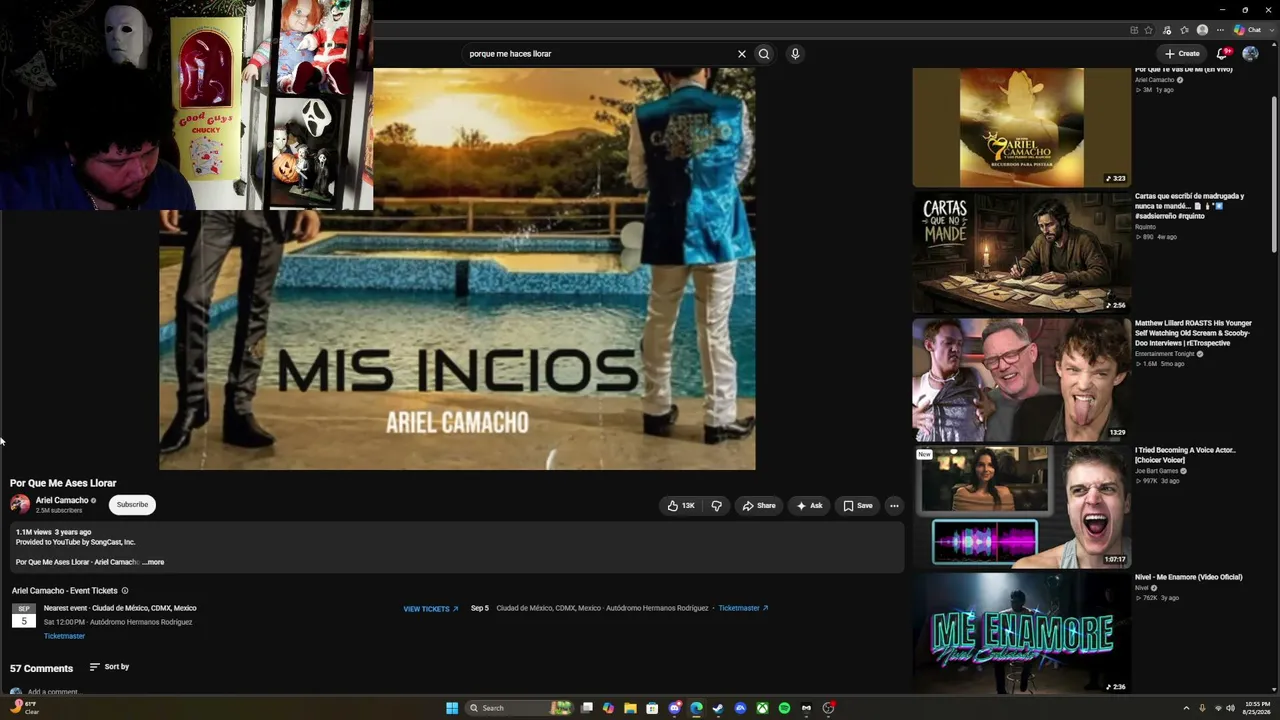Open the Sort by comments dropdown
Image resolution: width=1280 pixels, height=720 pixels.
(109, 667)
